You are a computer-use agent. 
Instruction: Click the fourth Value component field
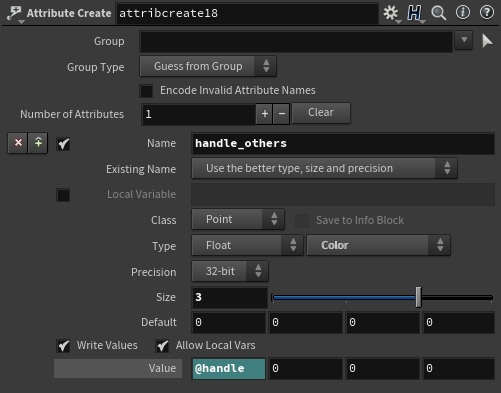[459, 369]
